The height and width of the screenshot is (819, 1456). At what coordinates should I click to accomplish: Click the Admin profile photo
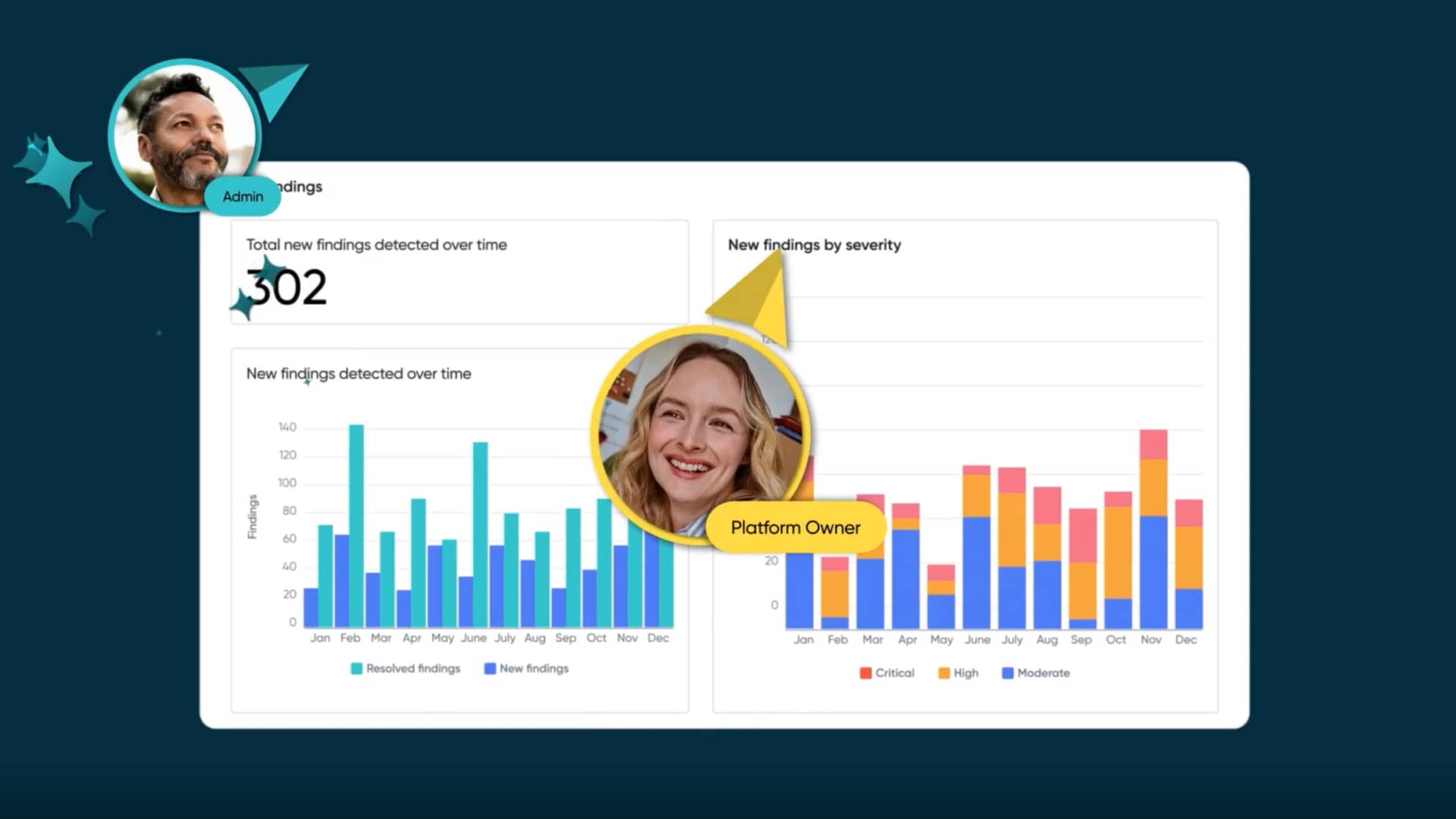click(184, 135)
